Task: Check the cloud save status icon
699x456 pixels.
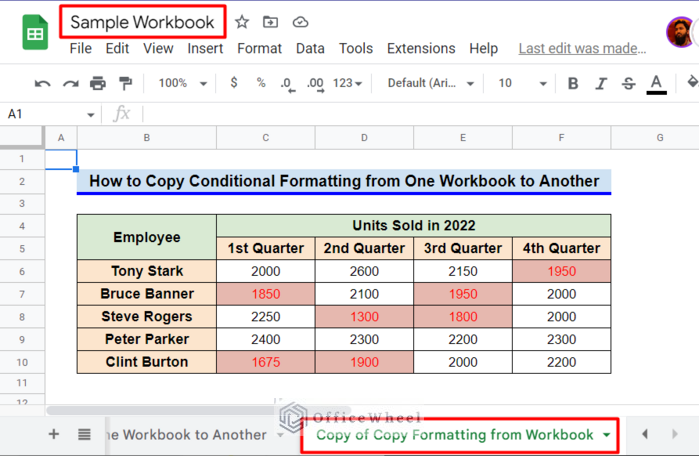Action: click(300, 22)
